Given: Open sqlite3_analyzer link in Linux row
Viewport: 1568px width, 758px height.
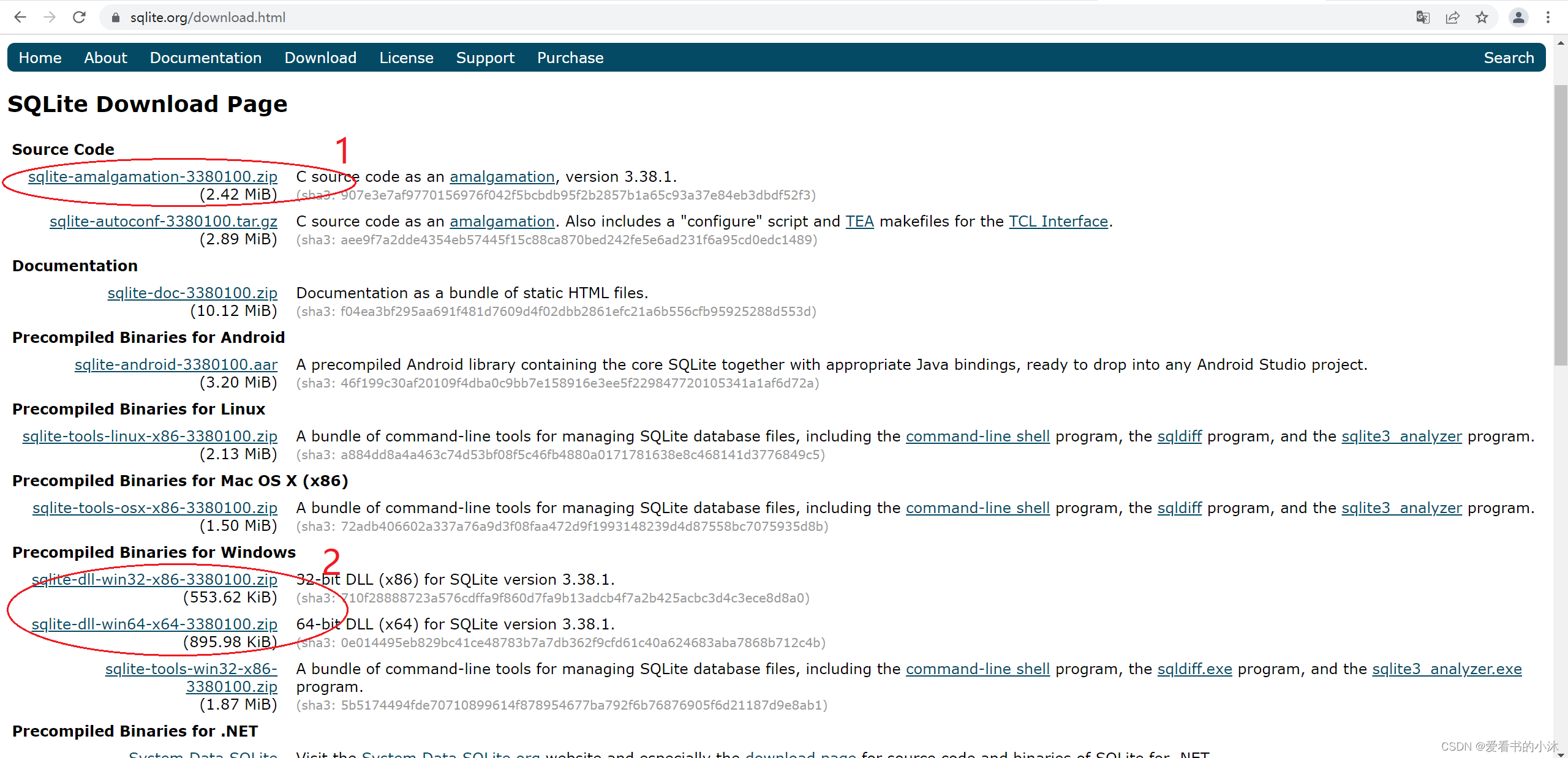Looking at the screenshot, I should pyautogui.click(x=1401, y=436).
